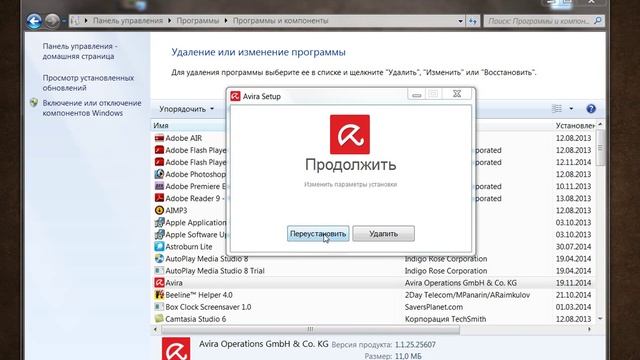Click the refresh button beside address bar
This screenshot has width=640, height=360.
tap(473, 21)
